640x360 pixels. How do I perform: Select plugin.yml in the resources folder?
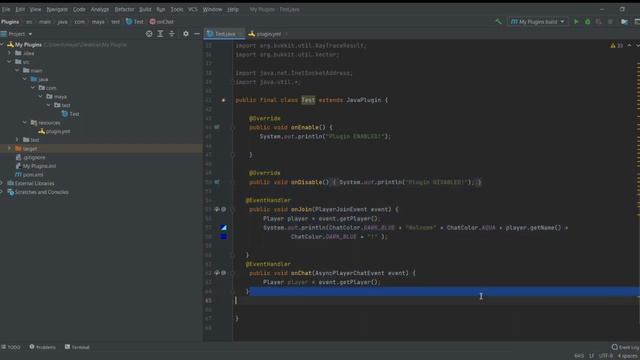point(54,131)
